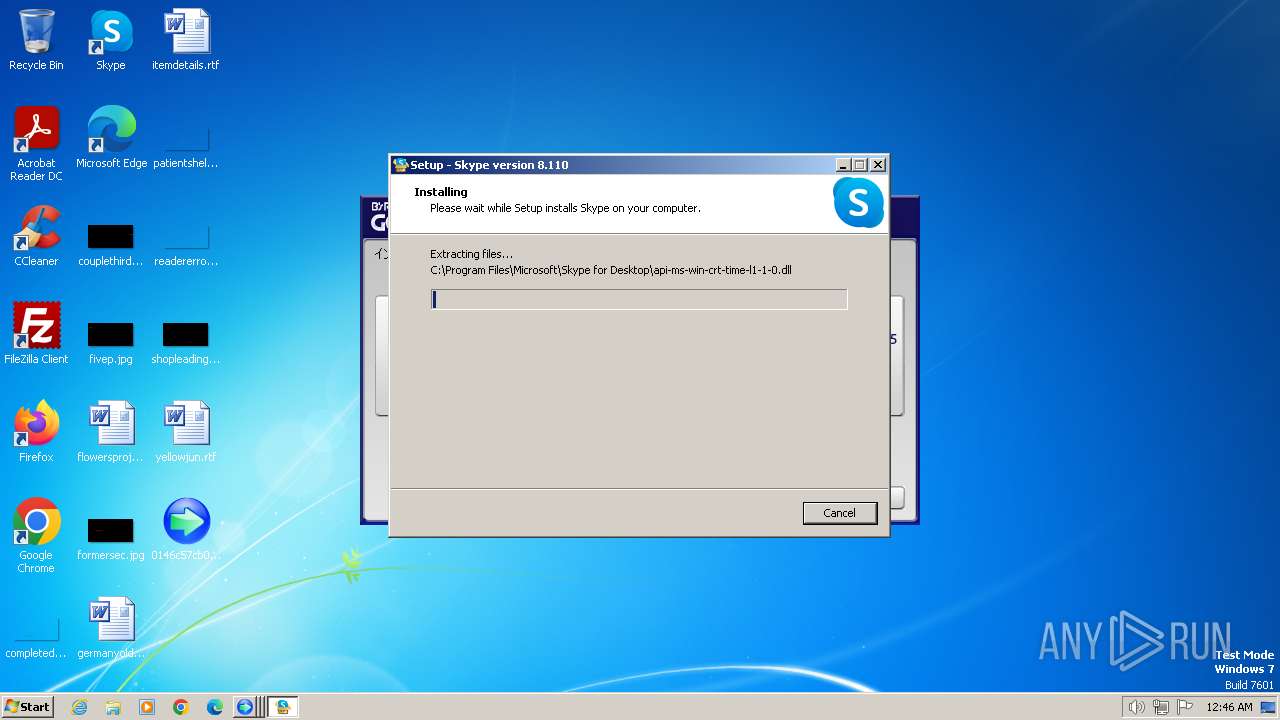Select the formersec.jpg image file
Screen dimensions: 1280x720
[x=111, y=540]
